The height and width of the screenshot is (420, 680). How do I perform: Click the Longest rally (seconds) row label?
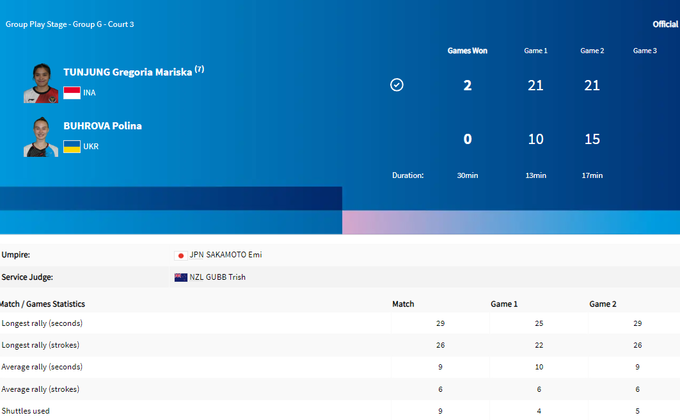point(42,324)
